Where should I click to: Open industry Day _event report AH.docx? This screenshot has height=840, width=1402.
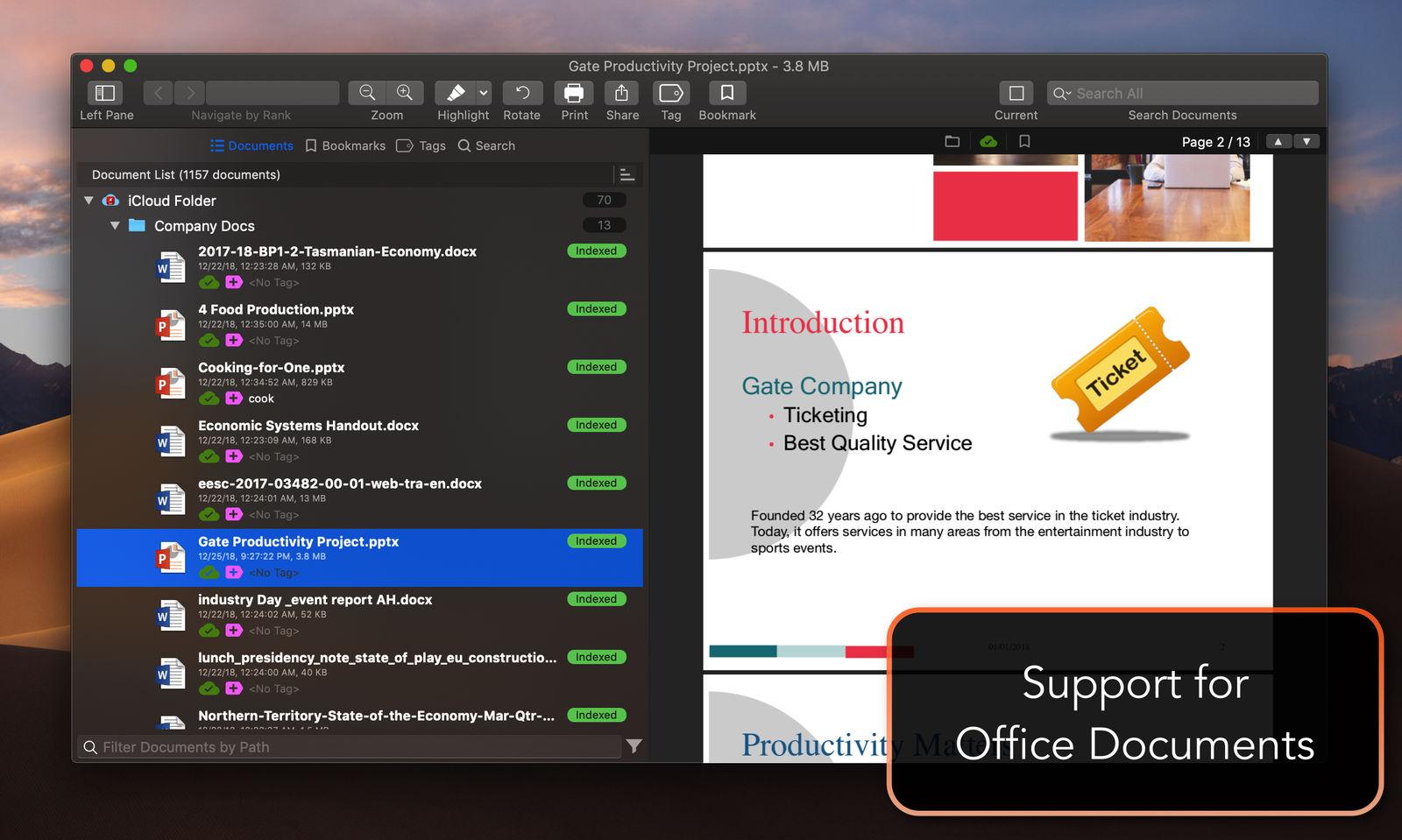click(x=360, y=614)
